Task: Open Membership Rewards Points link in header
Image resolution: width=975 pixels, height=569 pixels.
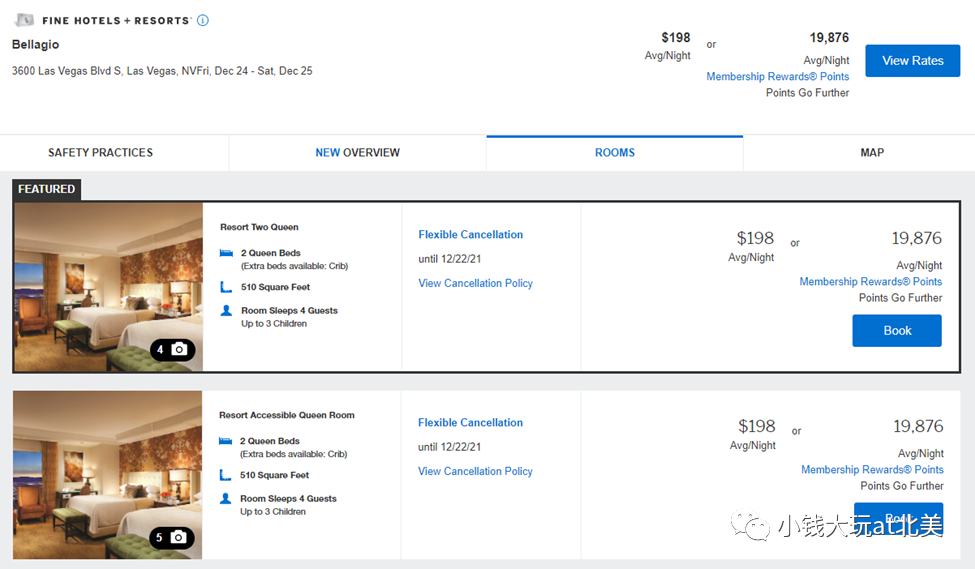Action: [777, 77]
